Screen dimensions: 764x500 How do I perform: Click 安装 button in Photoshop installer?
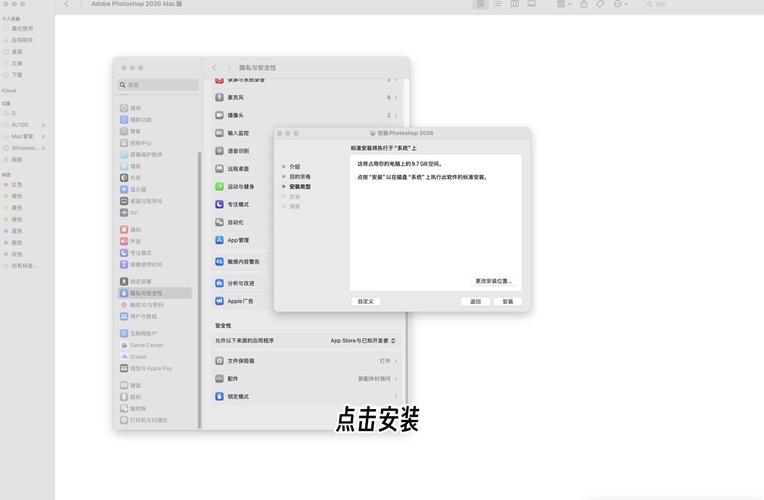pos(508,302)
